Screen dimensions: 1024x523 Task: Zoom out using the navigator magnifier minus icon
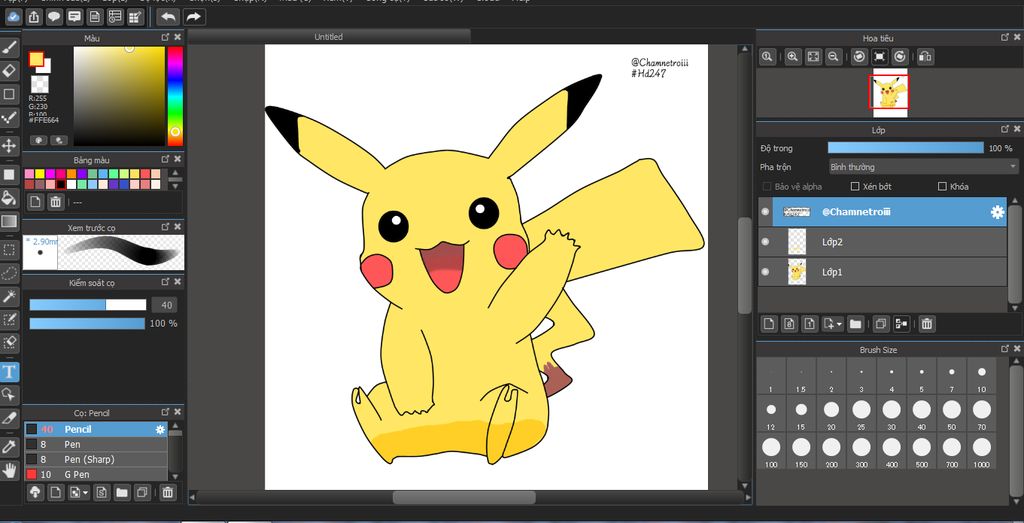(833, 57)
